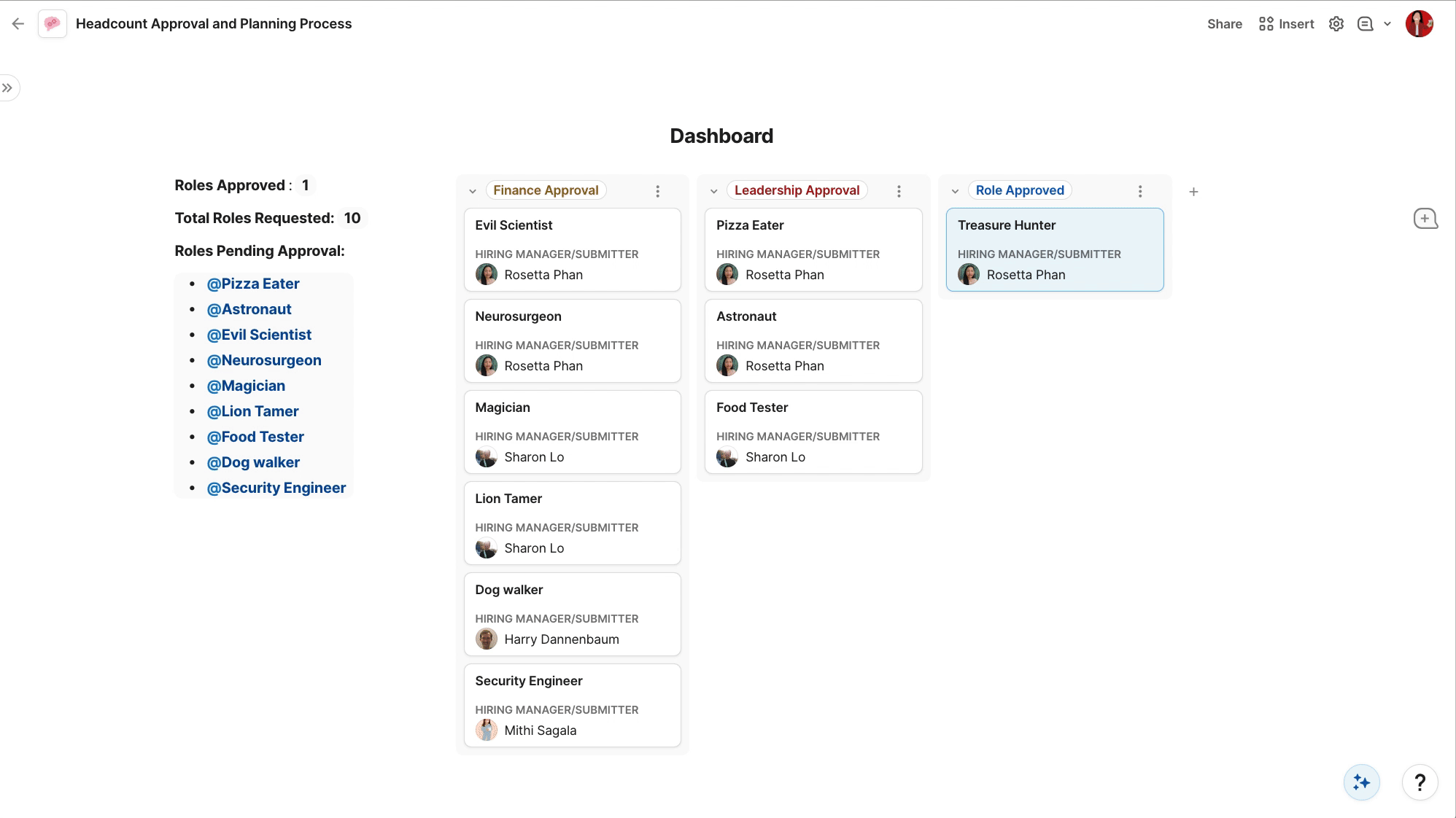Open the Finance Approval column options menu
This screenshot has width=1456, height=818.
(657, 191)
